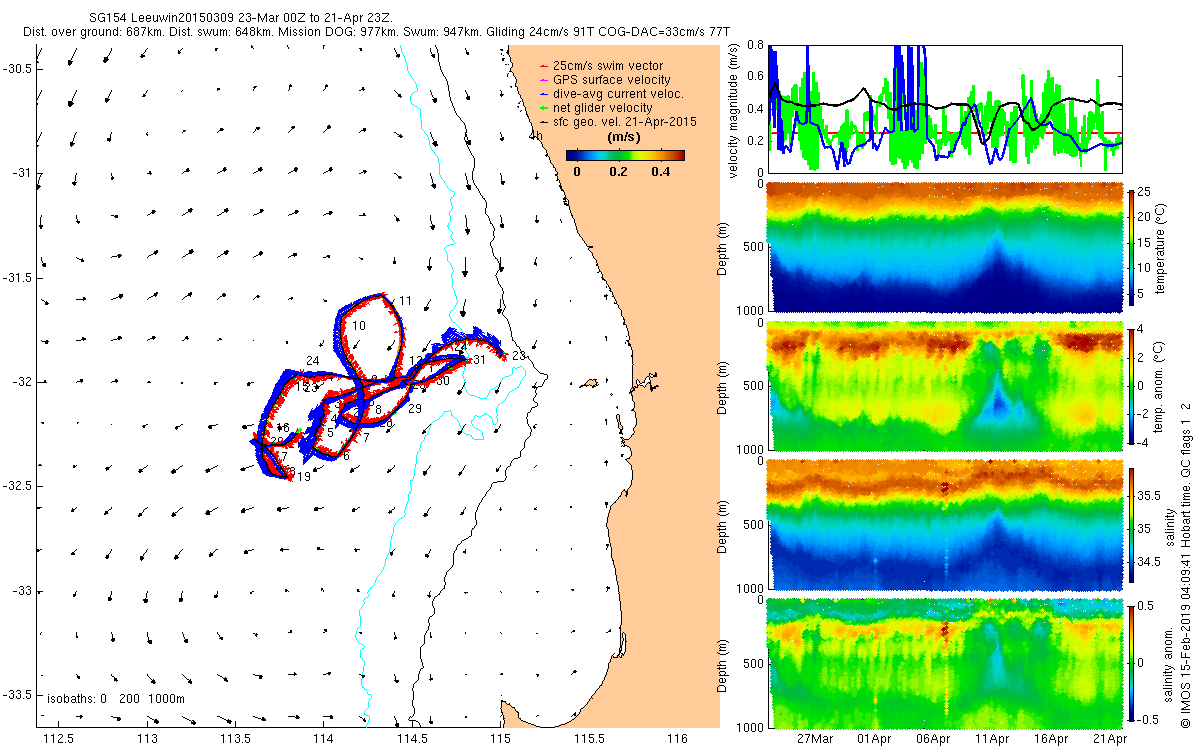Click the '16Apr' date tick label
Viewport: 1200px width, 750px height.
[1051, 739]
